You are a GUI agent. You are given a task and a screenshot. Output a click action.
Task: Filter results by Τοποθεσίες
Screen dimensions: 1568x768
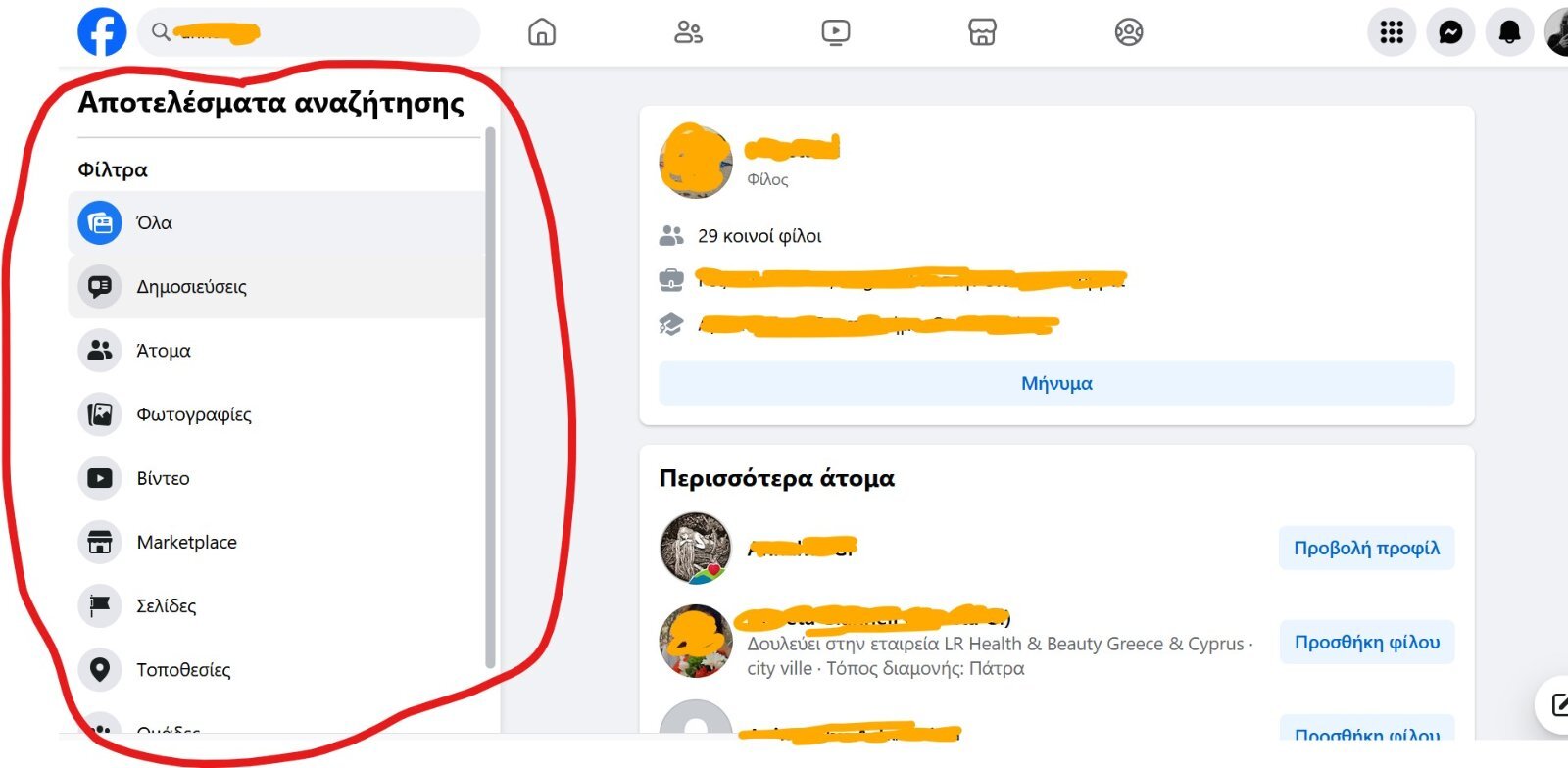coord(276,669)
